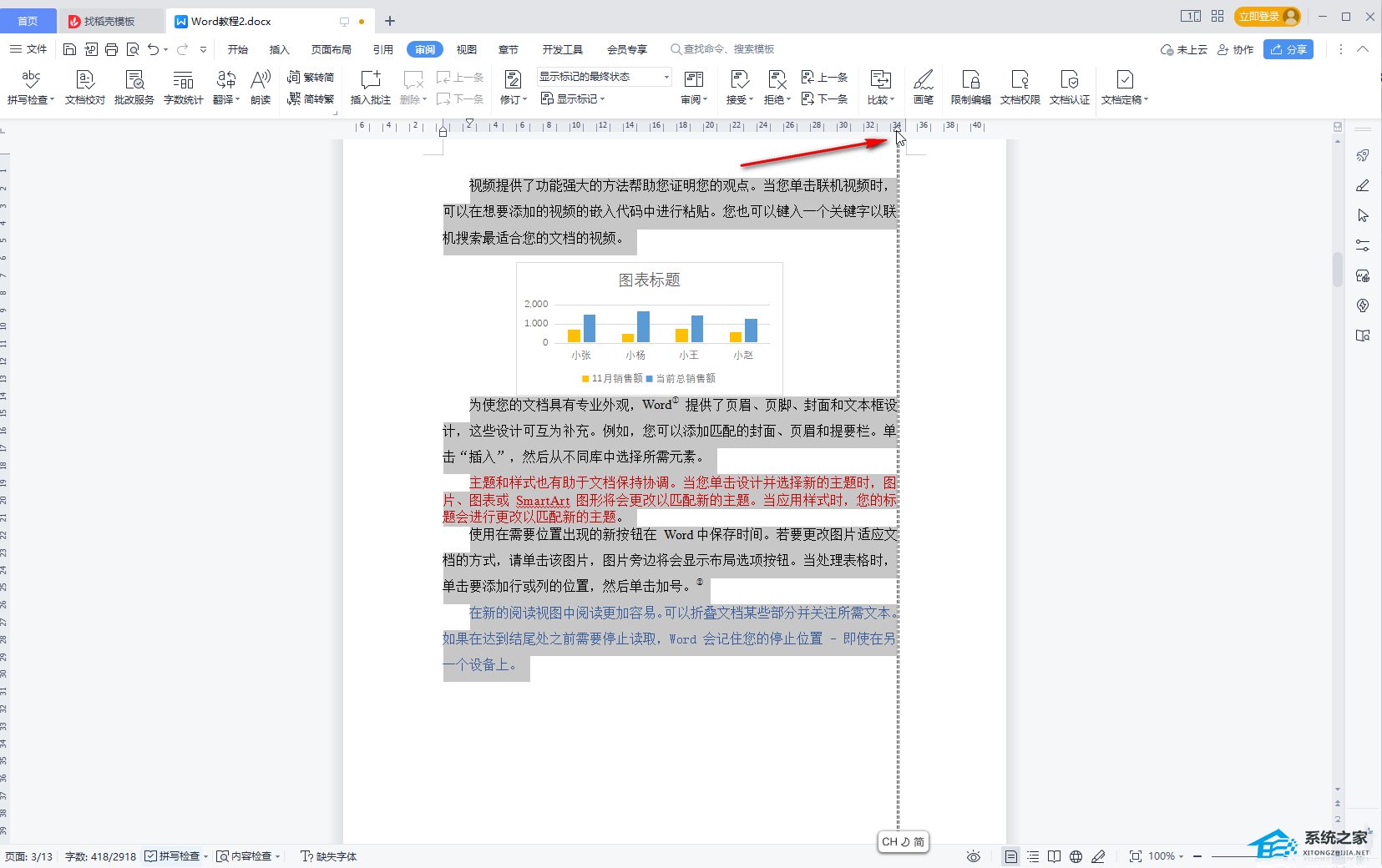Open the Insert (插入) ribbon tab

click(279, 49)
